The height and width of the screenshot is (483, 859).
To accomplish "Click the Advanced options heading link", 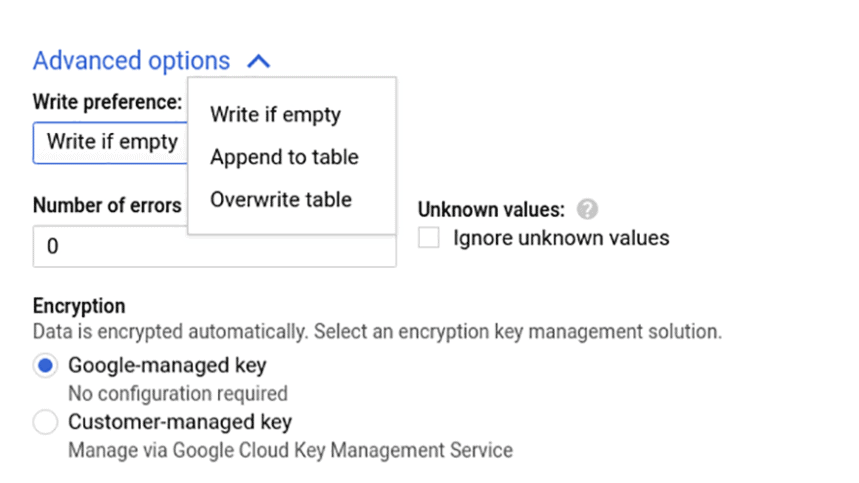I will click(131, 61).
